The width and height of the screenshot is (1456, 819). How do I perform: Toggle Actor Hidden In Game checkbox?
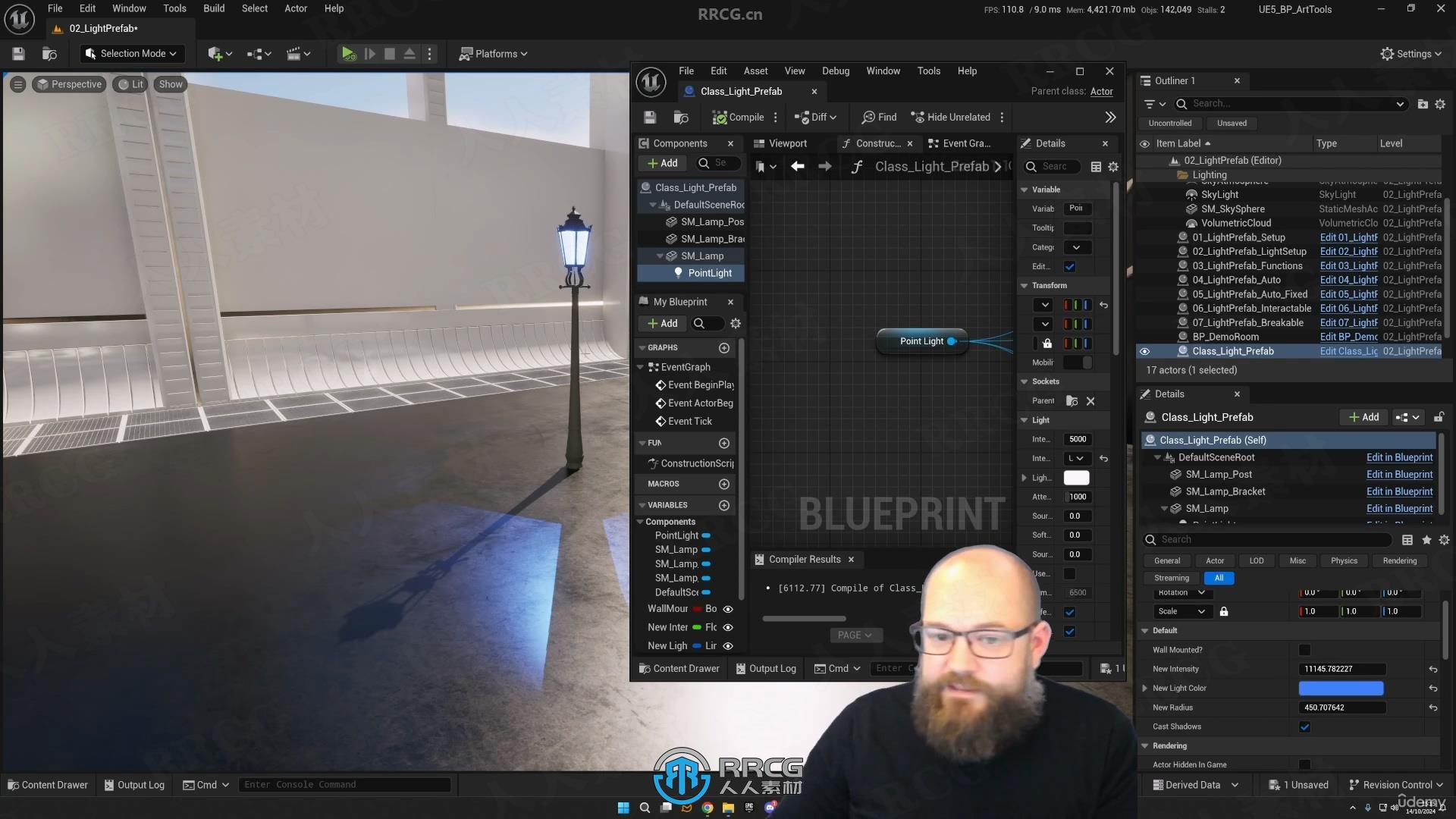tap(1304, 765)
